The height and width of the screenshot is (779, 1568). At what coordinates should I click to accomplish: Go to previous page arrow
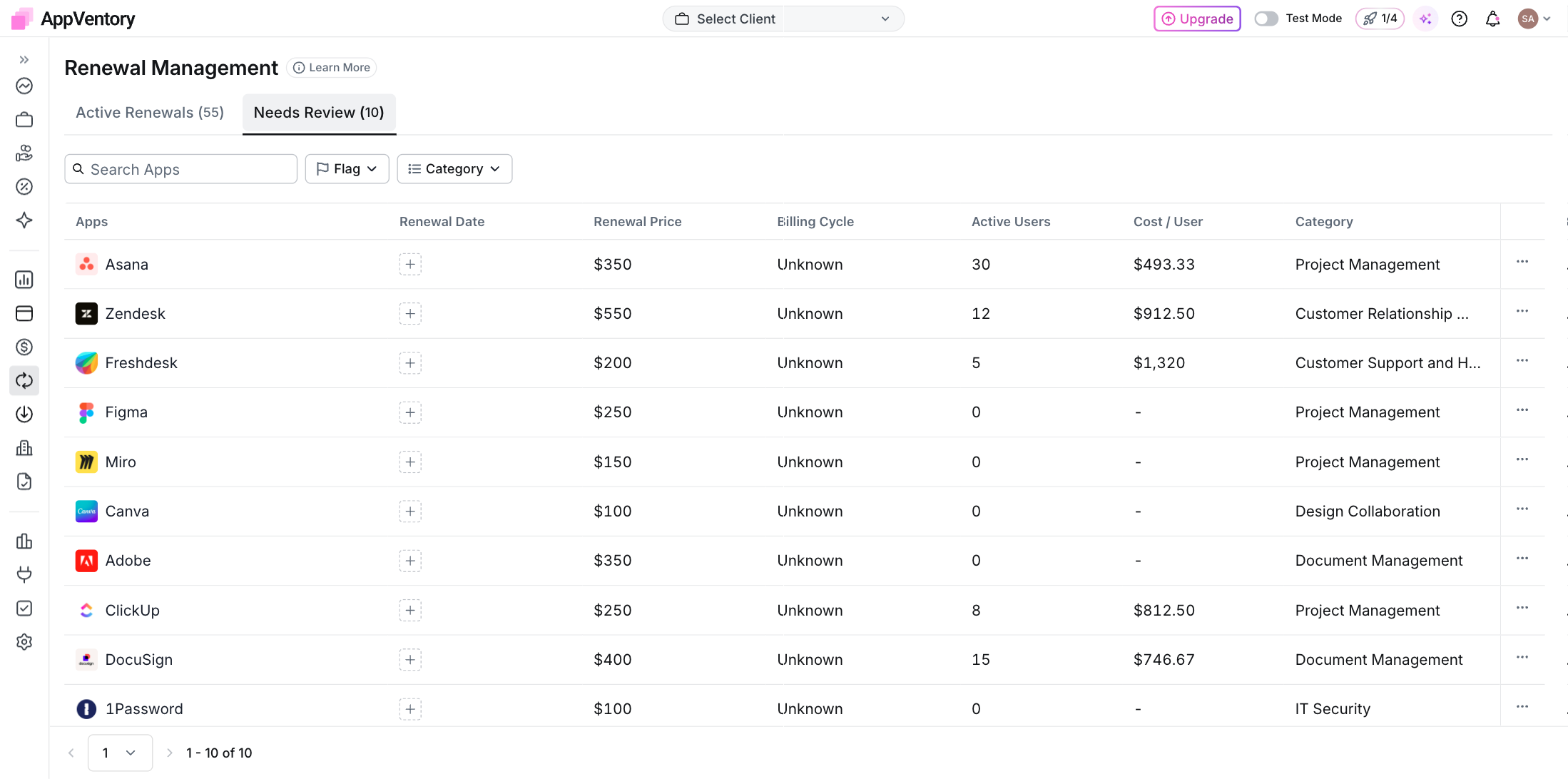coord(71,753)
